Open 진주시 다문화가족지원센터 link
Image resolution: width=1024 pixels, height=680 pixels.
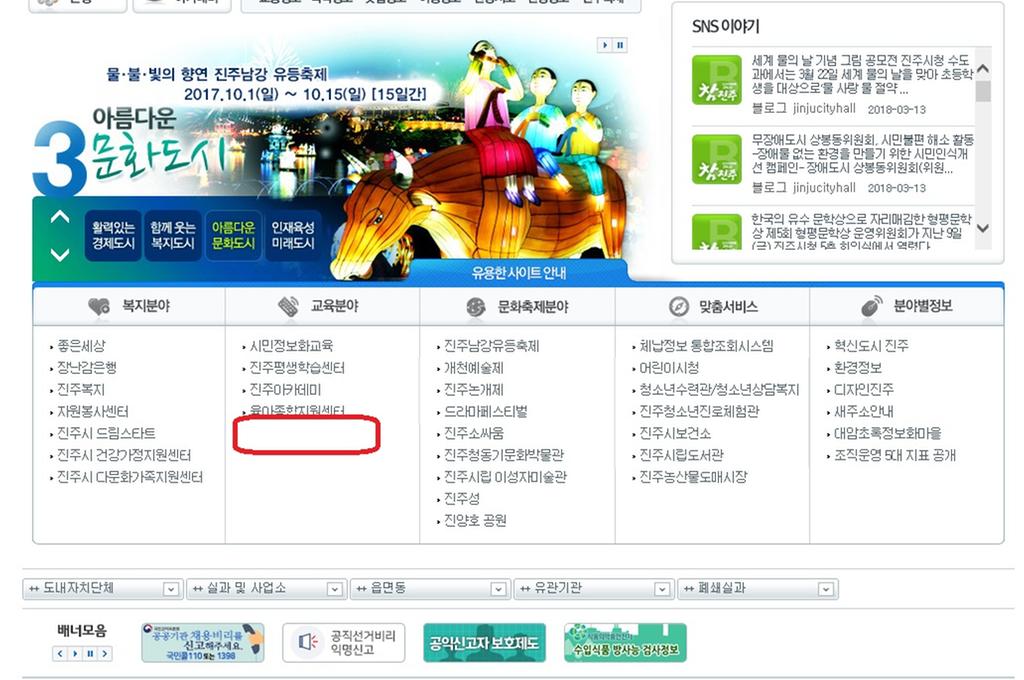click(x=130, y=477)
